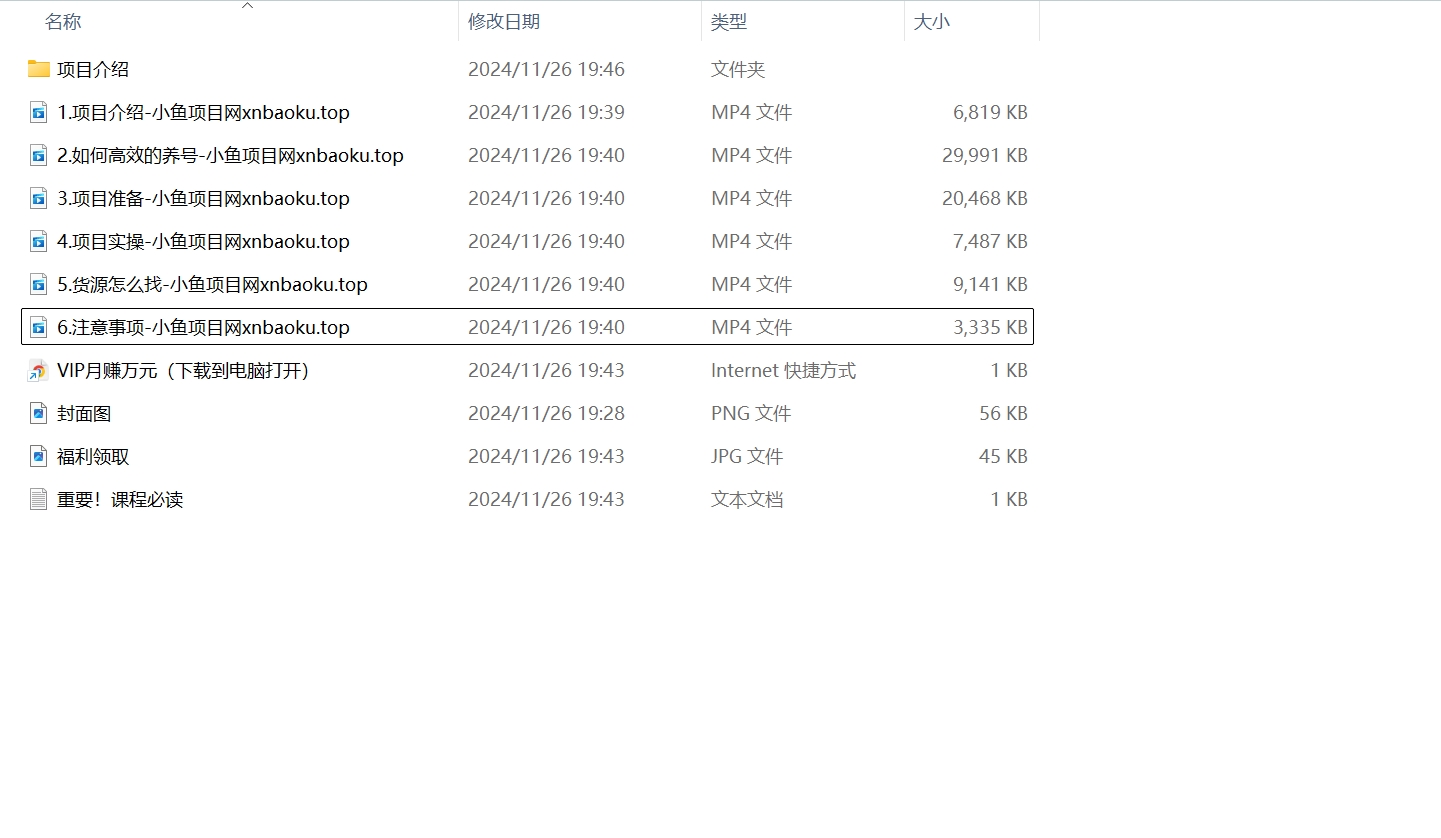This screenshot has width=1441, height=838.
Task: Click the MP4 icon beside 1.项目介绍
Action: pos(37,112)
